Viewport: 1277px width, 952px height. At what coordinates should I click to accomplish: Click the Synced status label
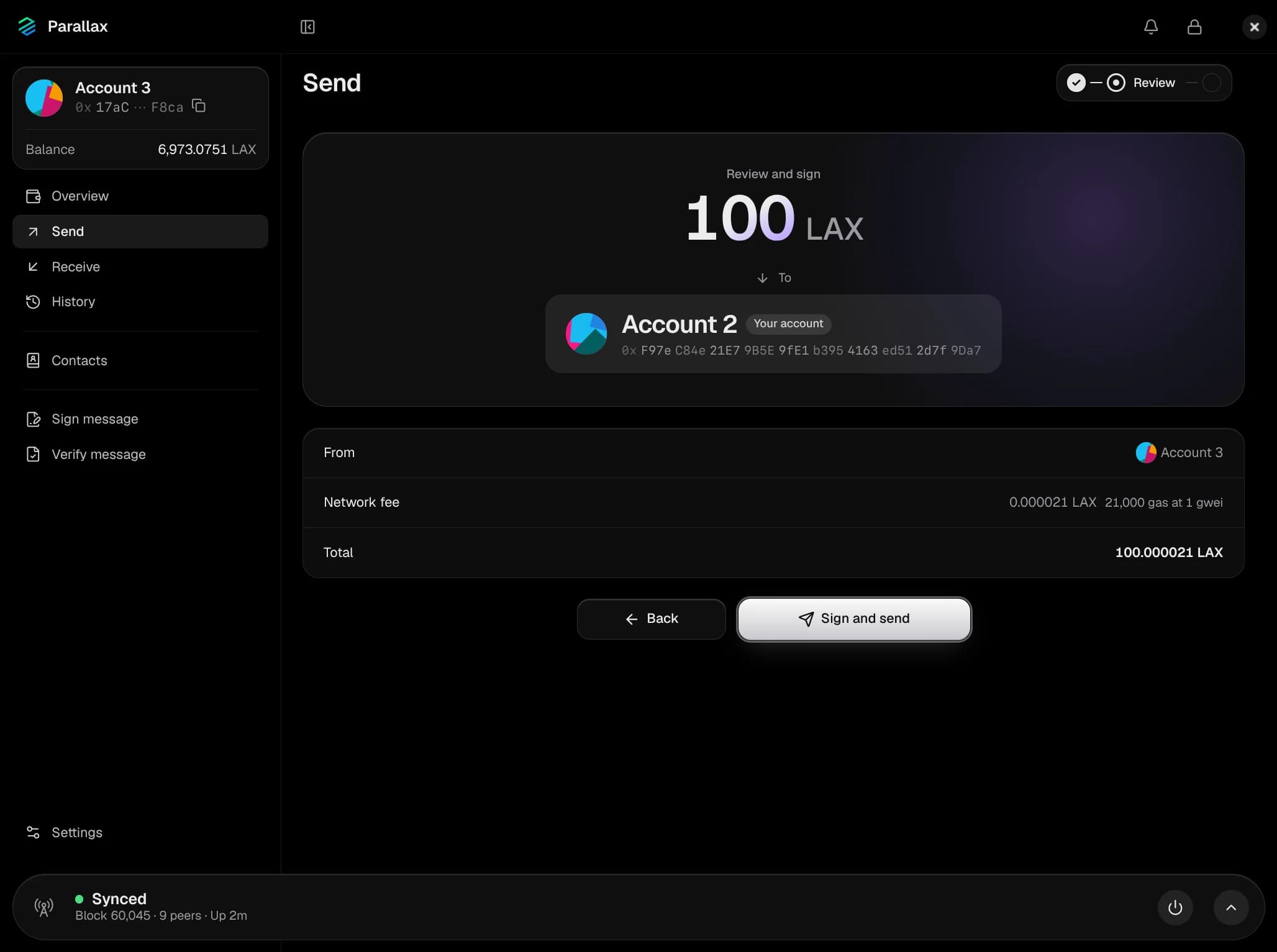coord(119,899)
